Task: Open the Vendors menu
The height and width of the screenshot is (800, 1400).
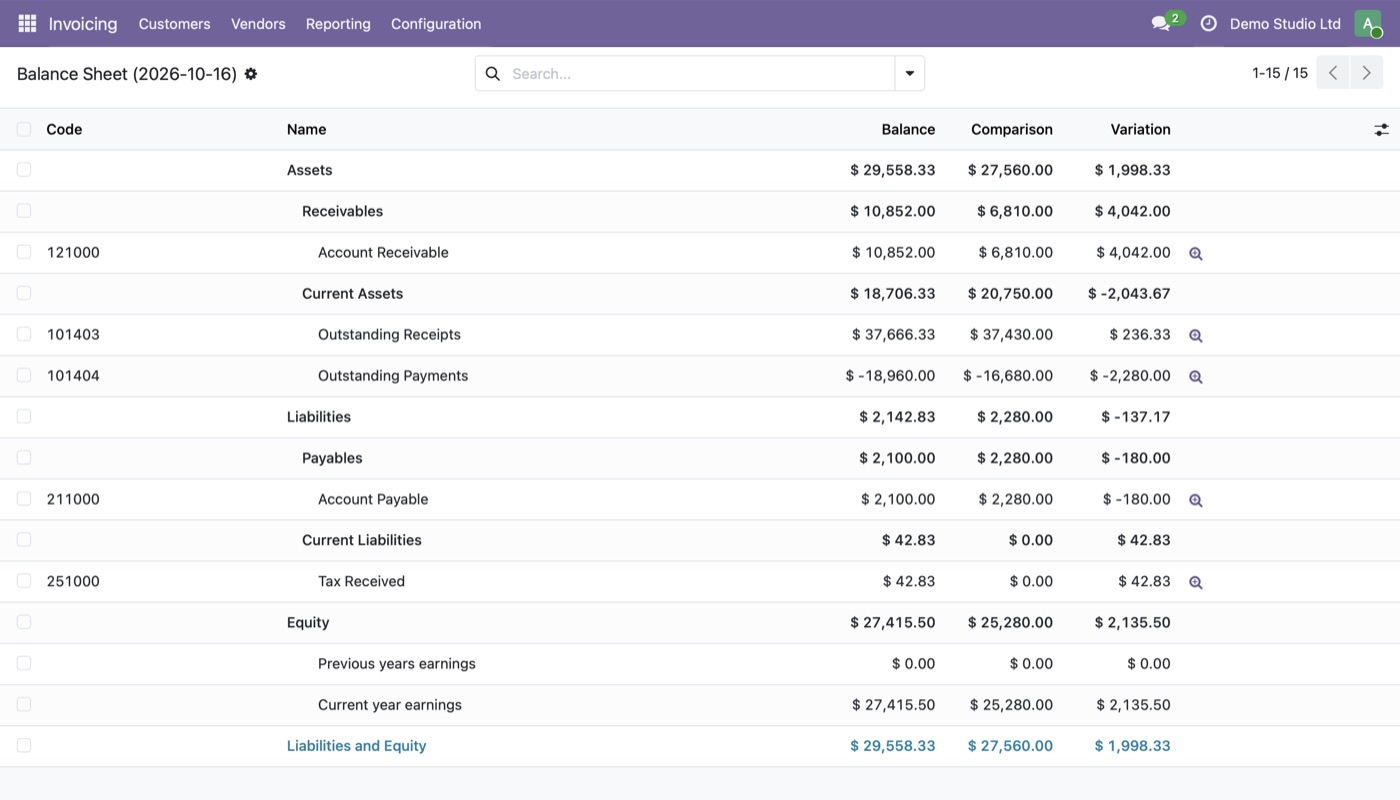Action: pyautogui.click(x=258, y=23)
